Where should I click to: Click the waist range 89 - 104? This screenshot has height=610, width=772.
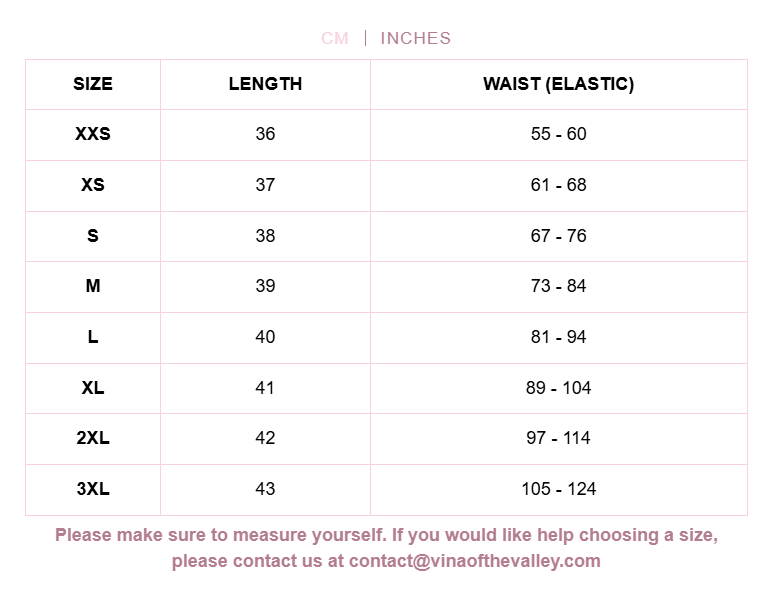[559, 388]
